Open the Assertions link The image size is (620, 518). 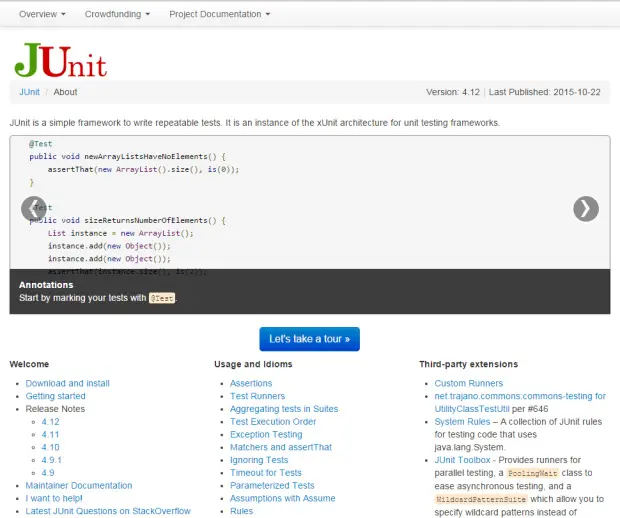coord(251,383)
